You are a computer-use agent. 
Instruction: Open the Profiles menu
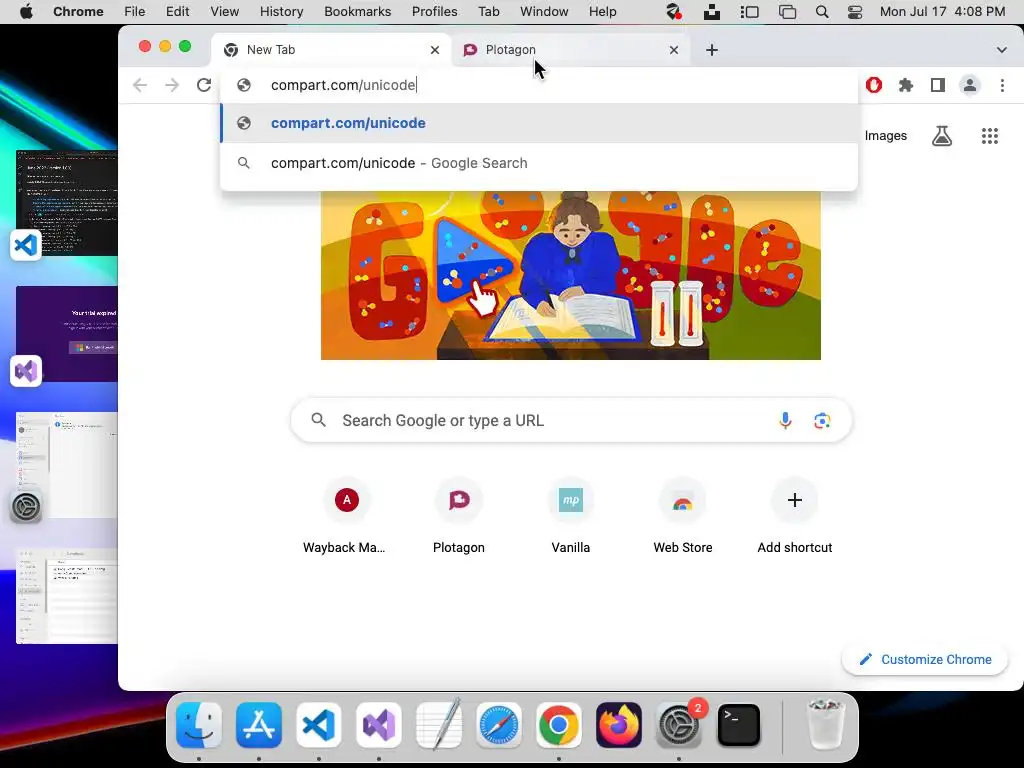point(434,12)
